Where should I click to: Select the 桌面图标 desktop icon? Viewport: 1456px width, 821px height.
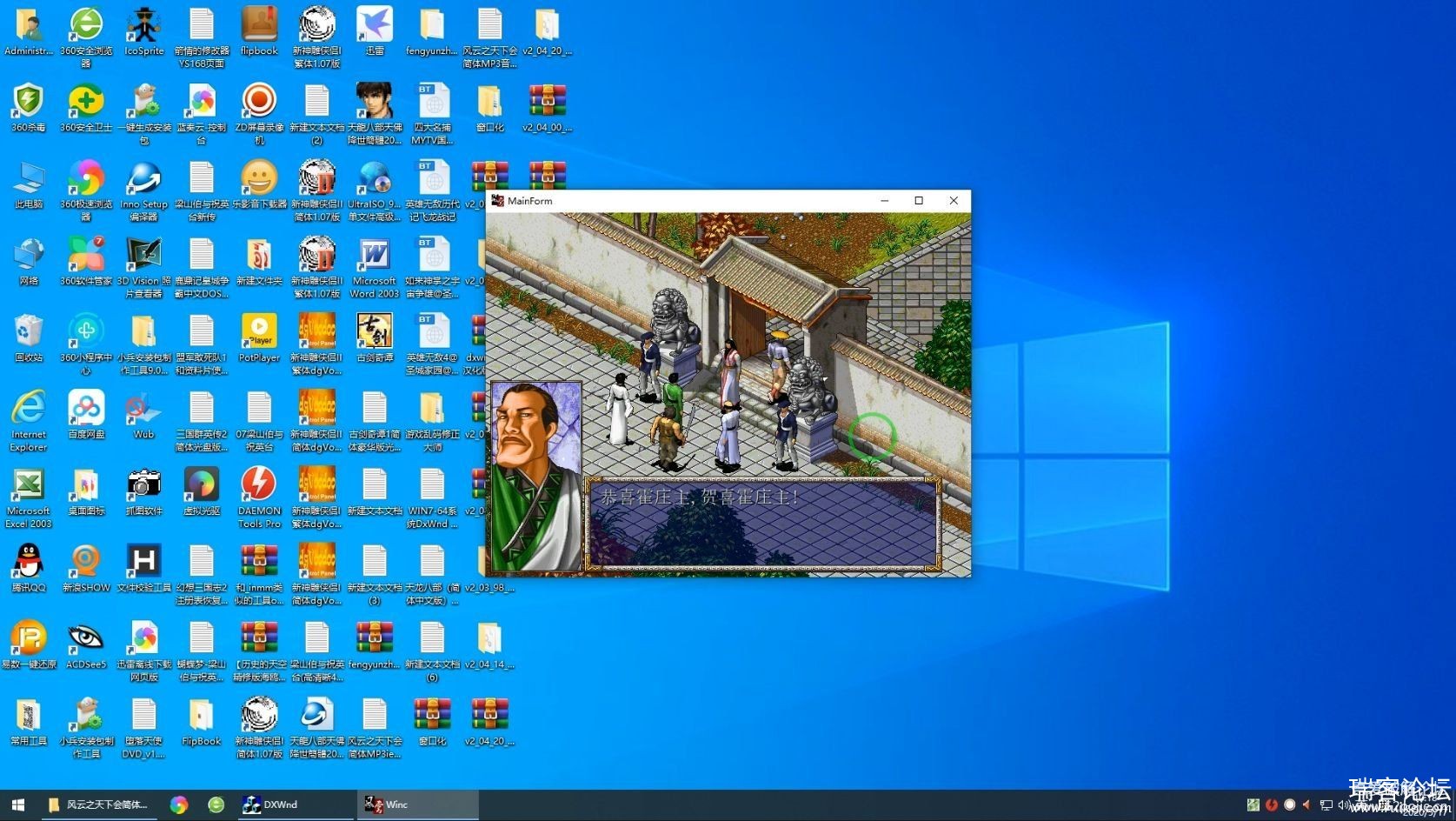click(86, 491)
